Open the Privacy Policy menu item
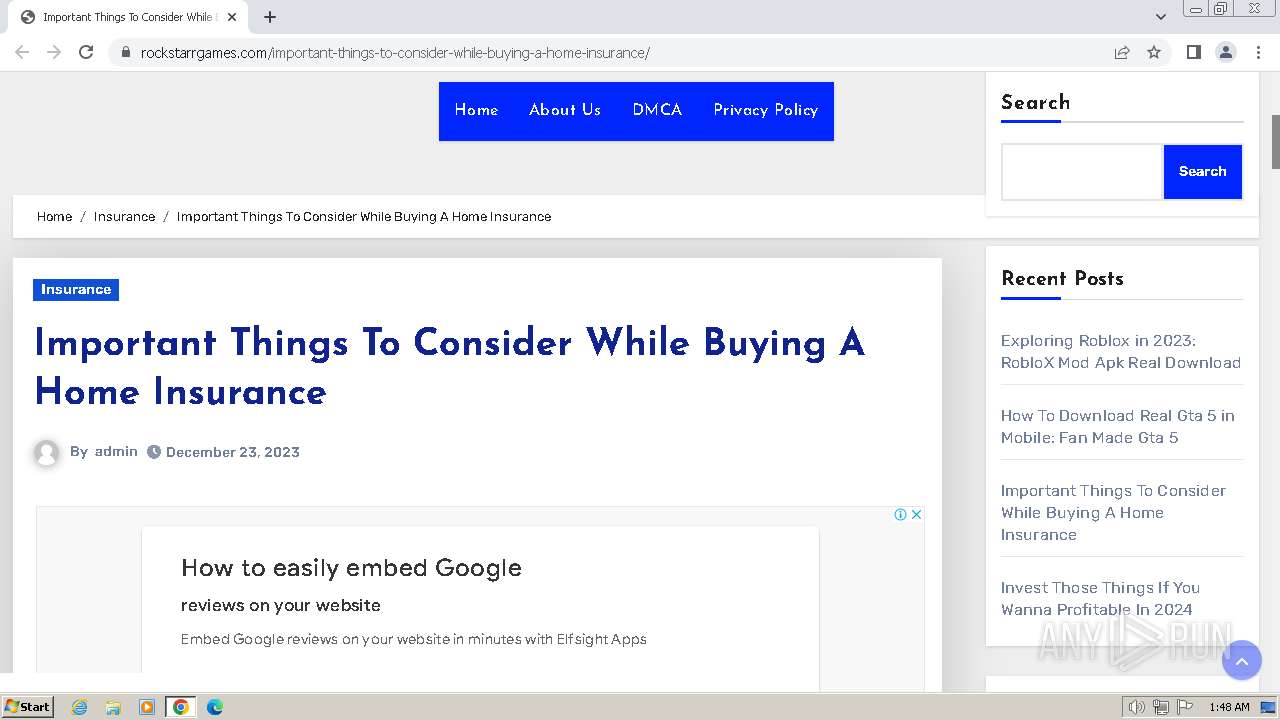Image resolution: width=1280 pixels, height=720 pixels. [766, 110]
